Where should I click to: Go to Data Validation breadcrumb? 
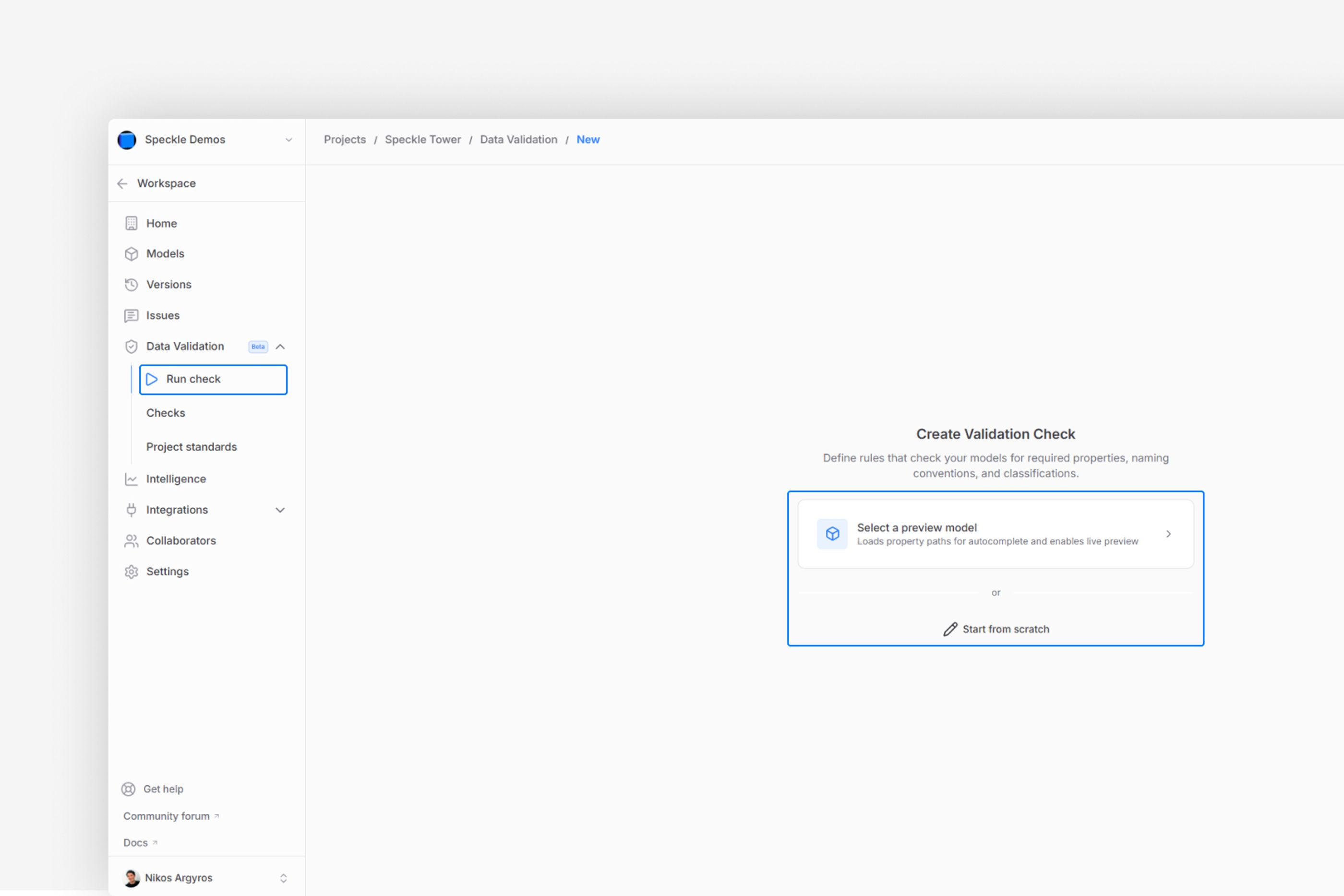[x=518, y=140]
